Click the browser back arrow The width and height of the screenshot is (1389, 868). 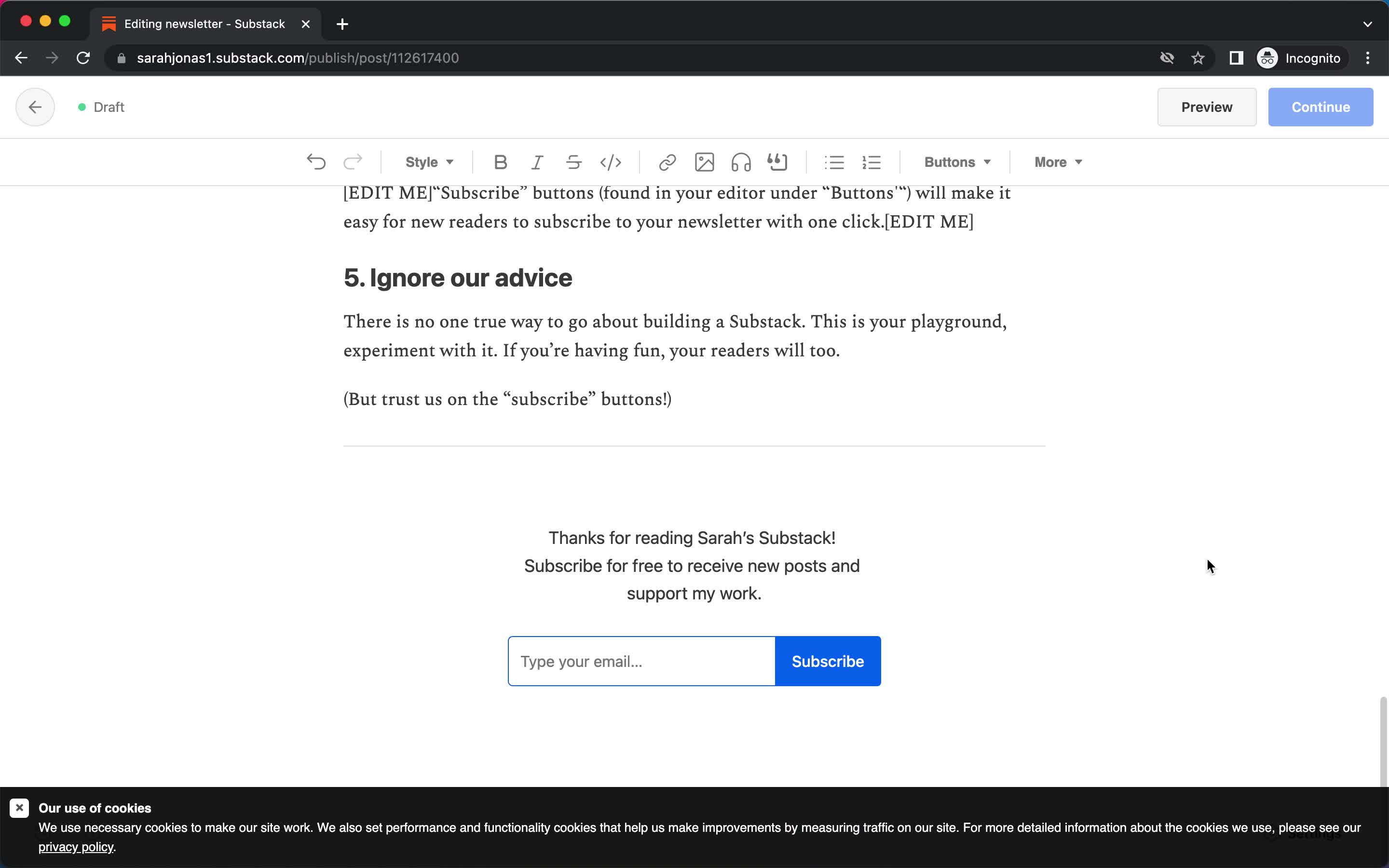point(21,58)
